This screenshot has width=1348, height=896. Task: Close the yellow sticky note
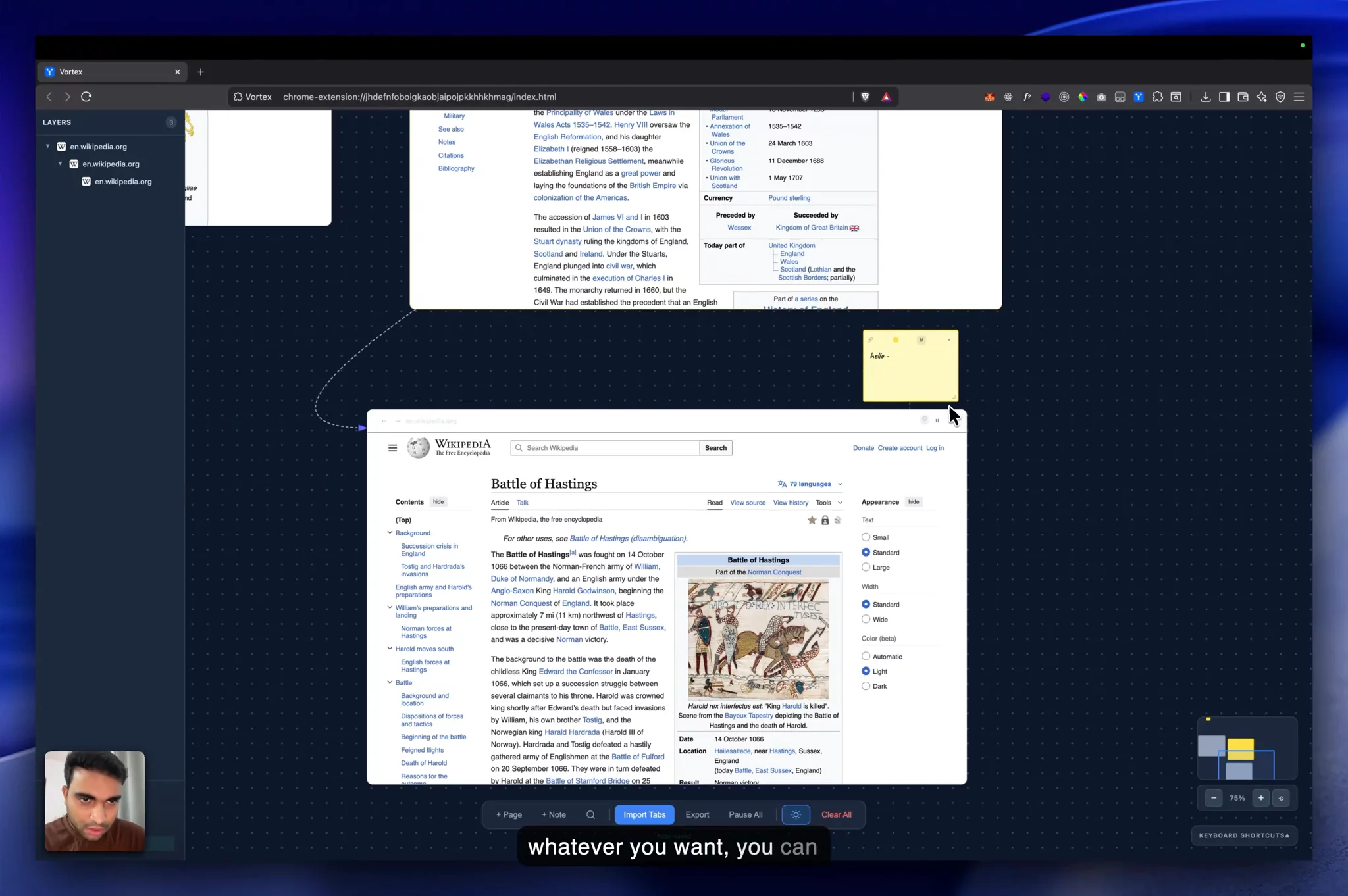[949, 340]
